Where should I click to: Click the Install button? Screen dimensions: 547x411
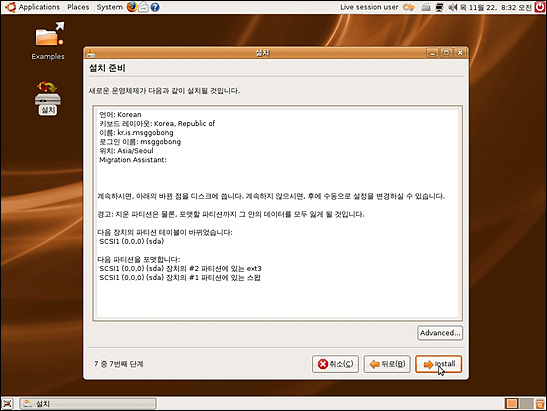point(439,364)
